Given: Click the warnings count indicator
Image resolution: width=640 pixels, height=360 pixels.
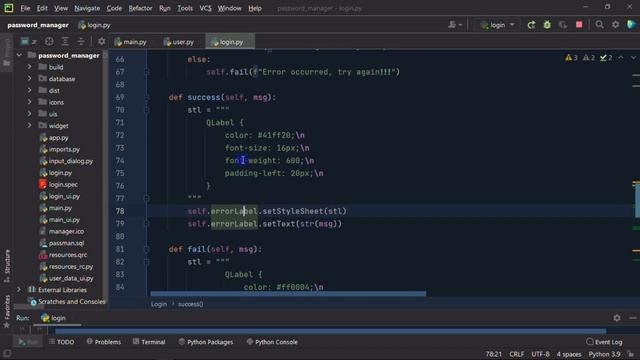Looking at the screenshot, I should 571,58.
